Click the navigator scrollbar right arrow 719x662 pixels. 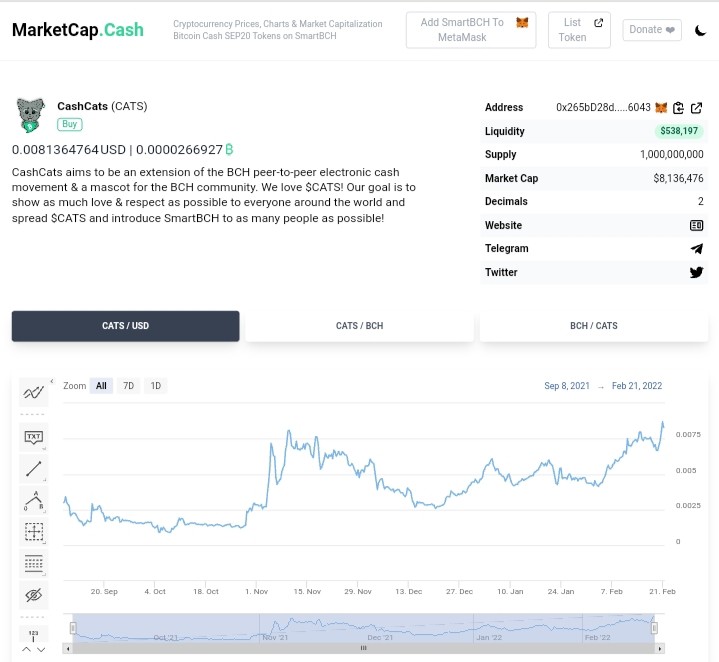[x=659, y=648]
